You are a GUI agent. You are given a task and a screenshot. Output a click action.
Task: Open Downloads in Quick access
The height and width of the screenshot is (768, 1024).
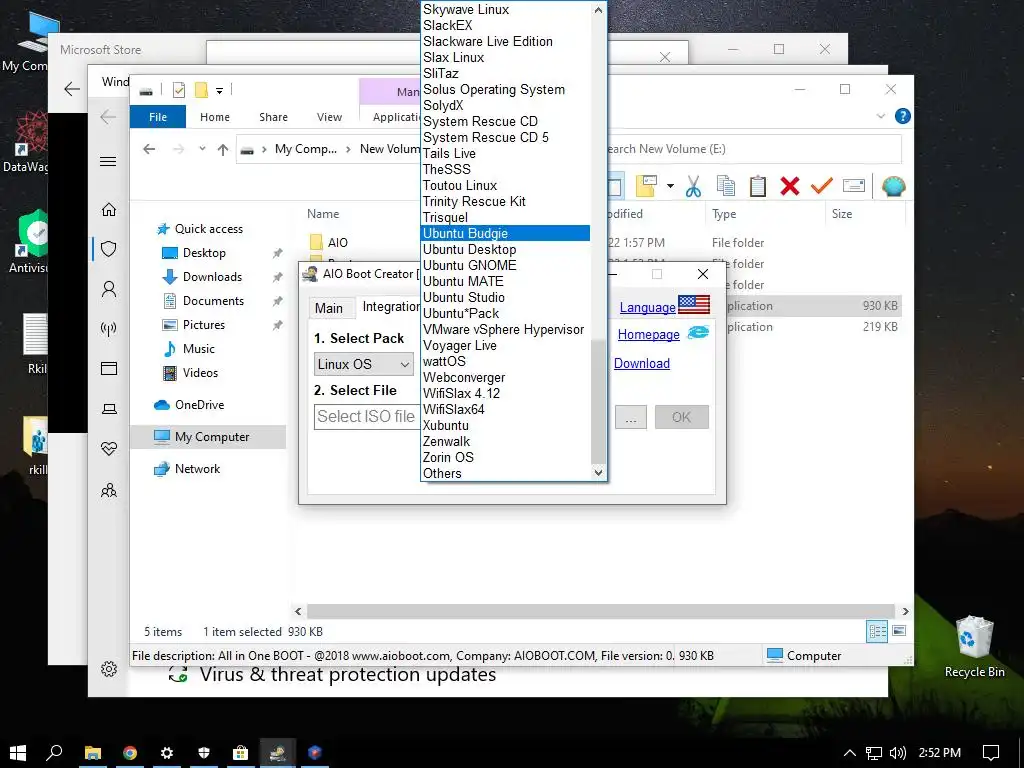212,277
